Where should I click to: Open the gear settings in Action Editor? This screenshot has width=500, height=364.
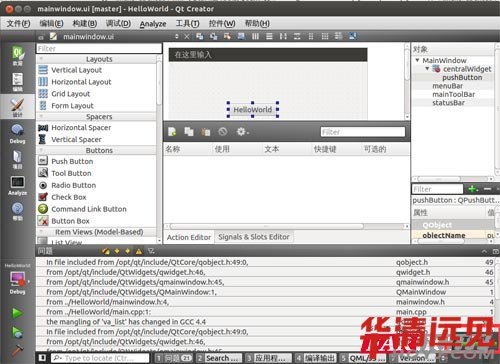click(242, 132)
